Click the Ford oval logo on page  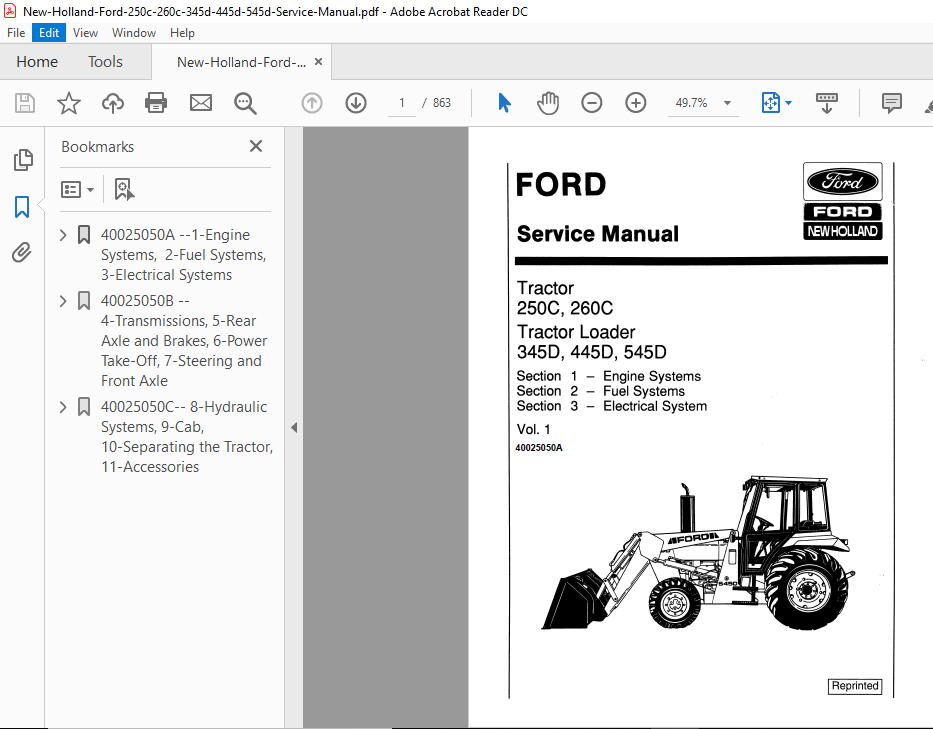tap(843, 182)
